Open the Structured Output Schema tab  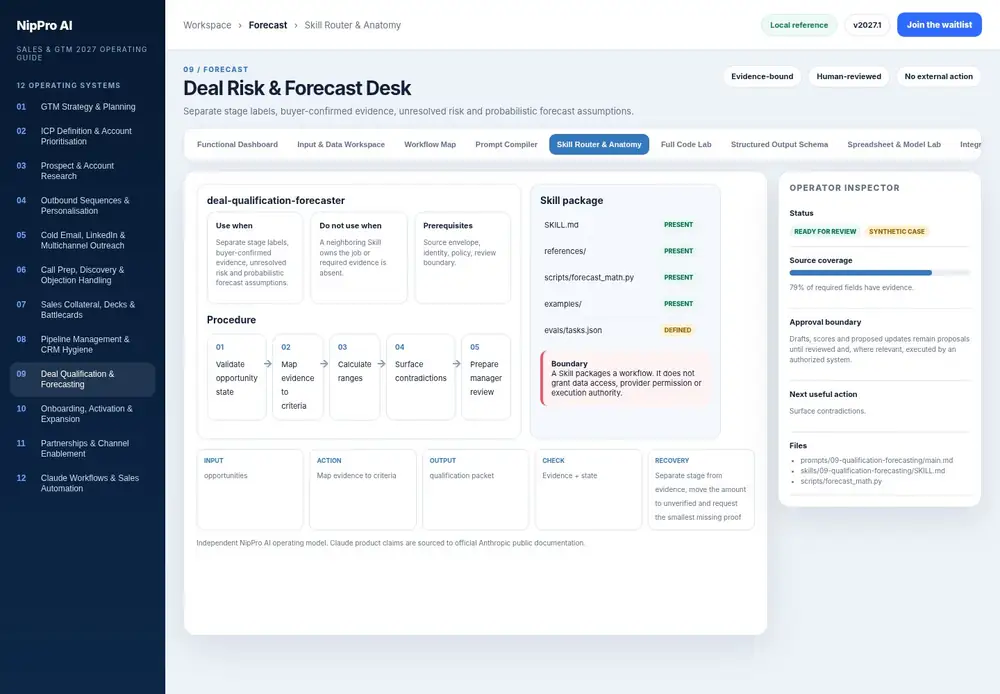click(779, 144)
